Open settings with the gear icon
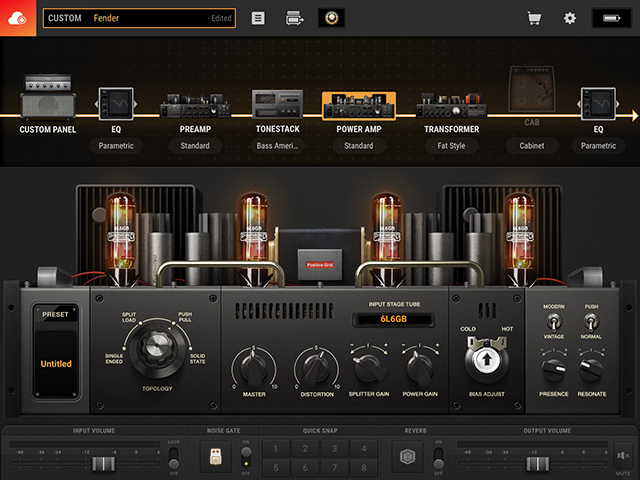The image size is (640, 480). click(x=570, y=18)
